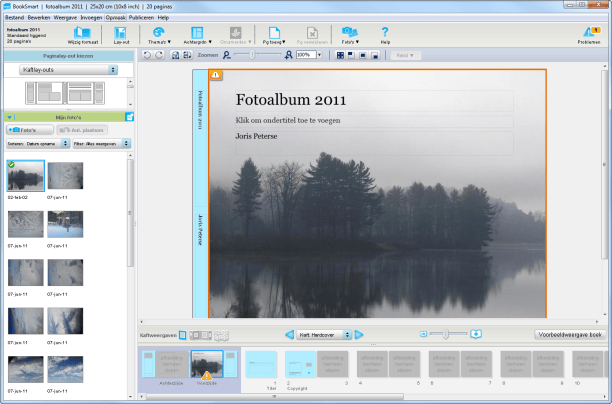
Task: Click the center image alignment icon
Action: (x=363, y=55)
